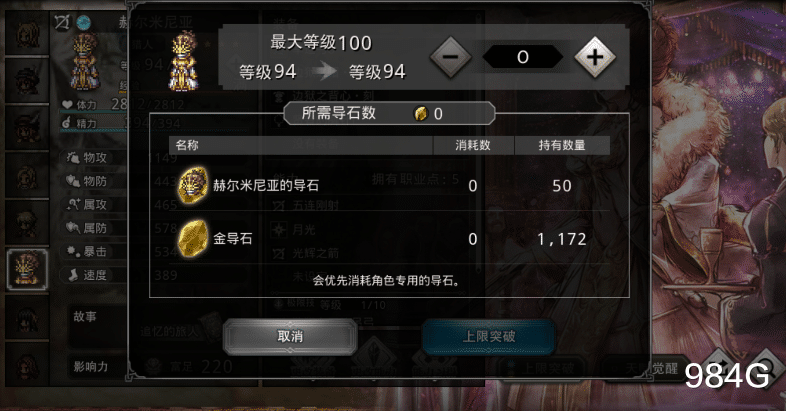786x411 pixels.
Task: Click the blue element icon near name
Action: (x=84, y=23)
